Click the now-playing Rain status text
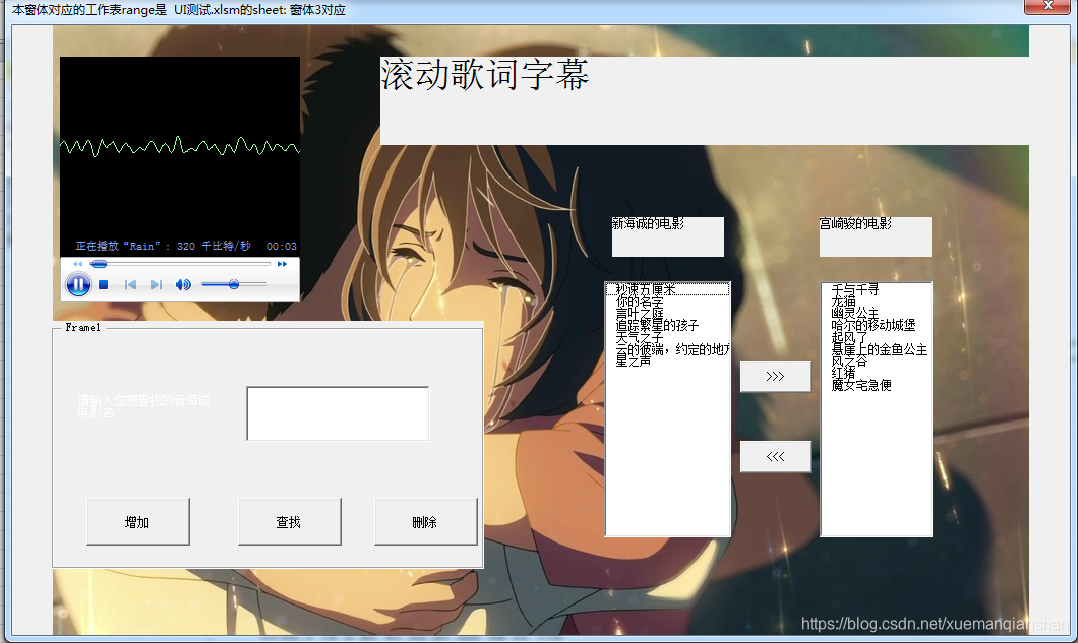This screenshot has height=643, width=1078. pos(162,246)
